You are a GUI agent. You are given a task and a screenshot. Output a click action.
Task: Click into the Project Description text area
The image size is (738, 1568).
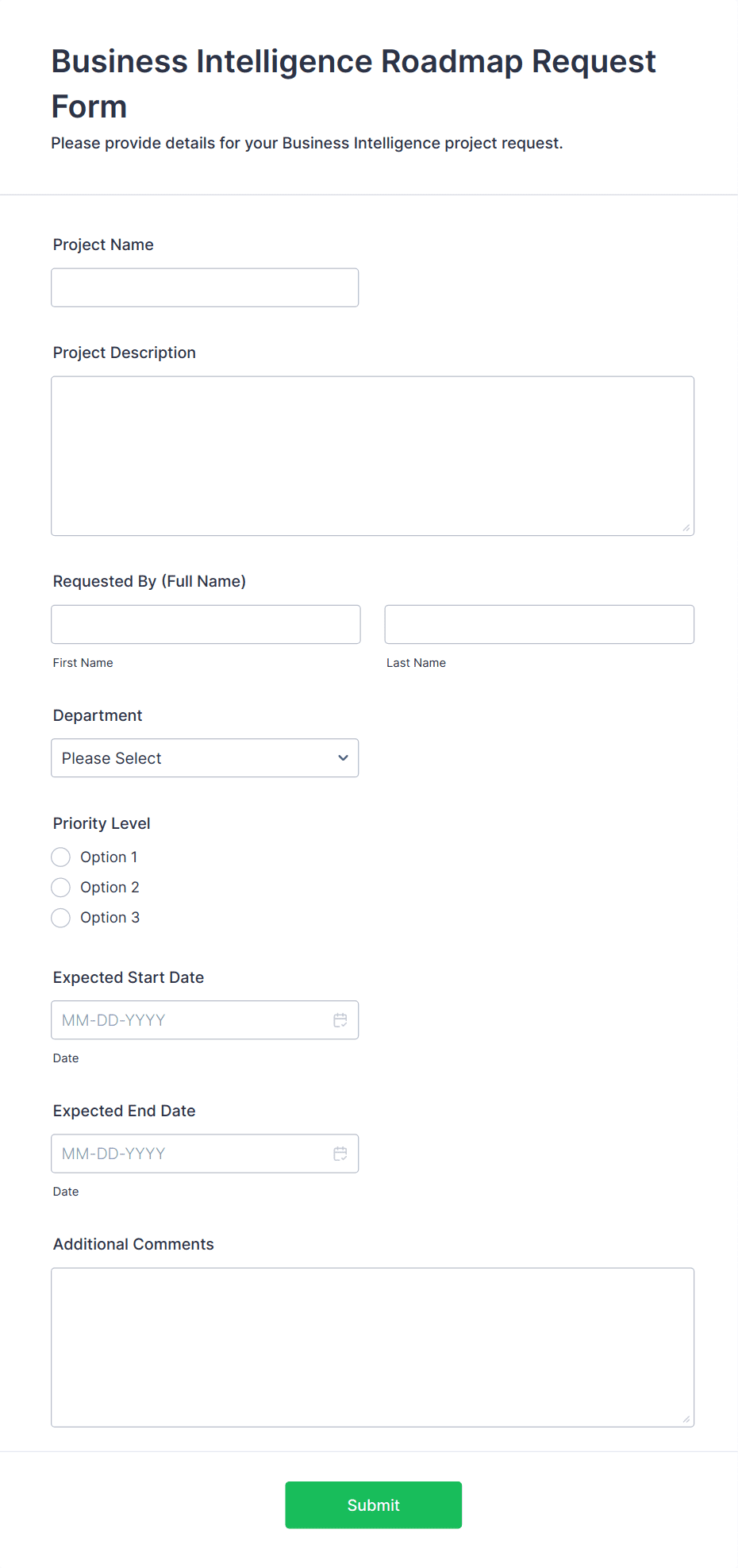click(x=372, y=456)
